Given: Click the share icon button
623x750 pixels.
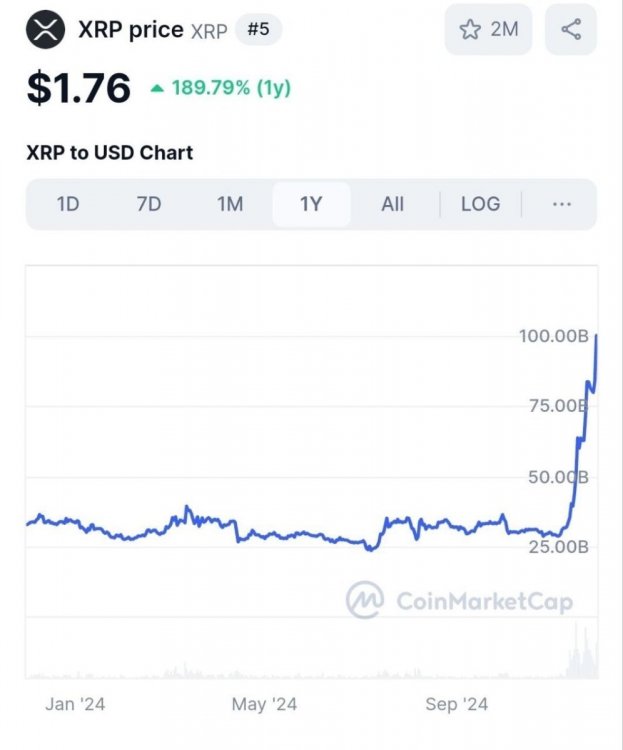Looking at the screenshot, I should 571,30.
